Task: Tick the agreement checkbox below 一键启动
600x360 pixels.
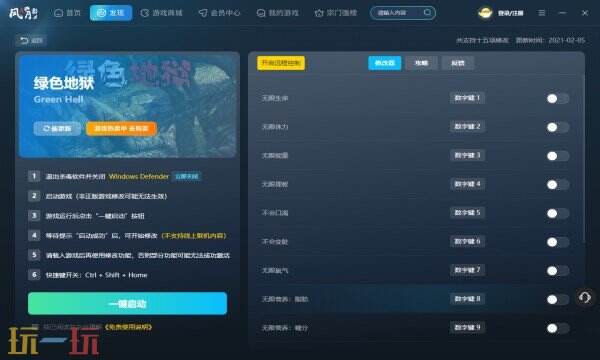Action: pyautogui.click(x=35, y=327)
